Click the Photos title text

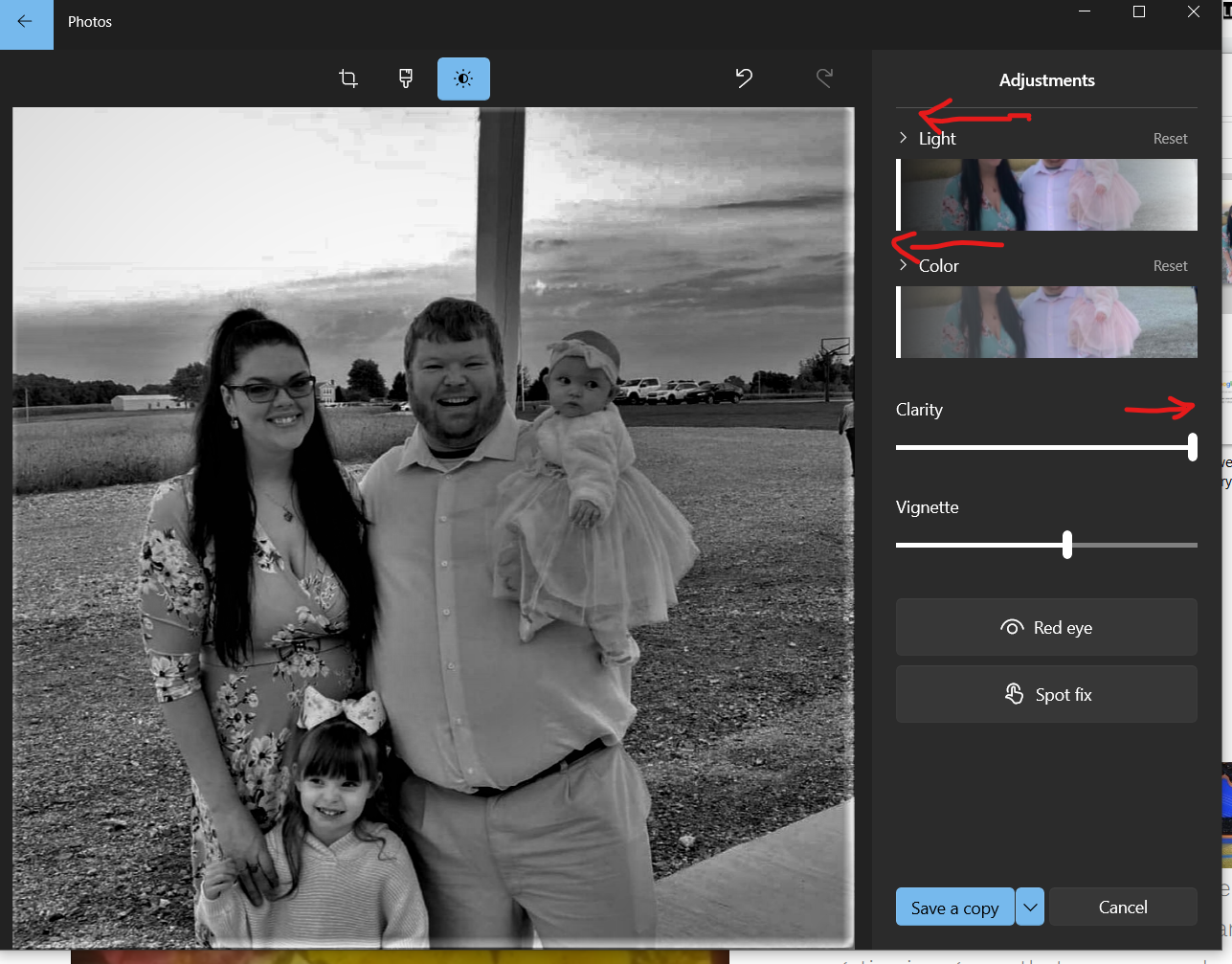[90, 22]
